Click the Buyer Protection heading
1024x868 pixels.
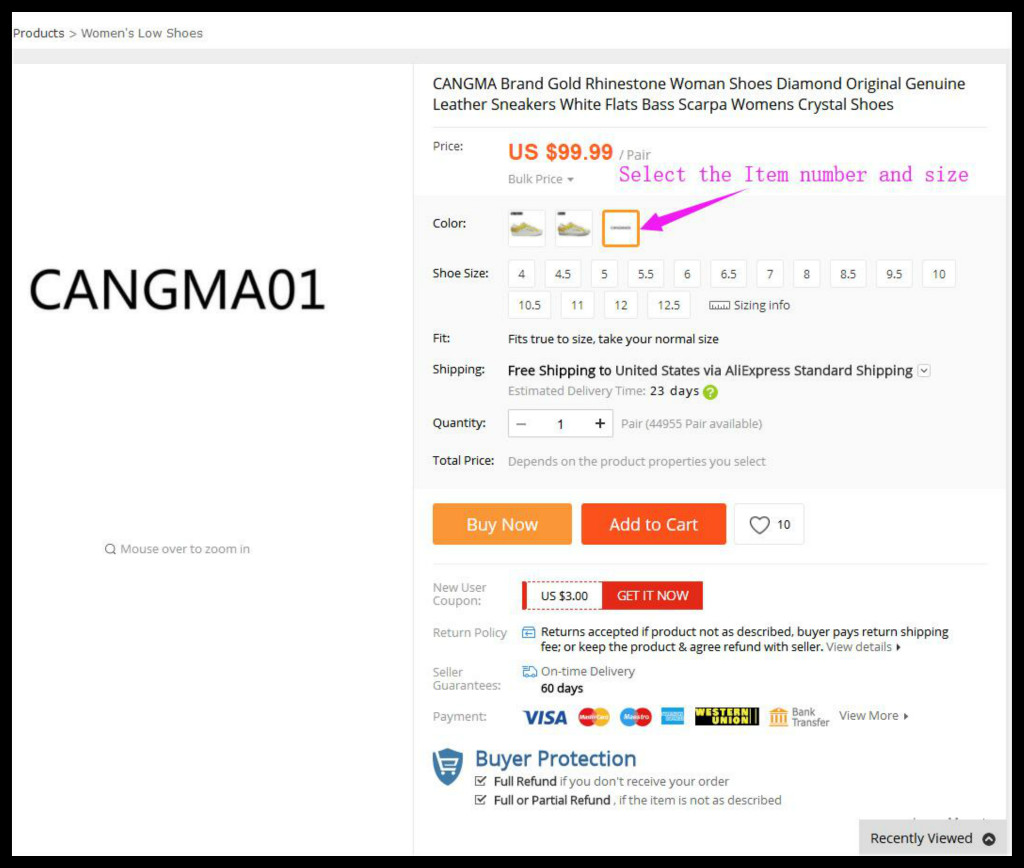pyautogui.click(x=556, y=759)
